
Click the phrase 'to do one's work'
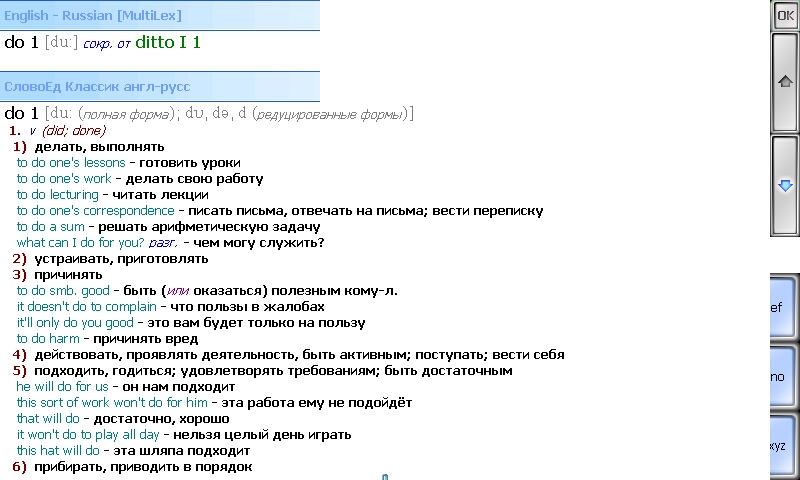click(64, 179)
